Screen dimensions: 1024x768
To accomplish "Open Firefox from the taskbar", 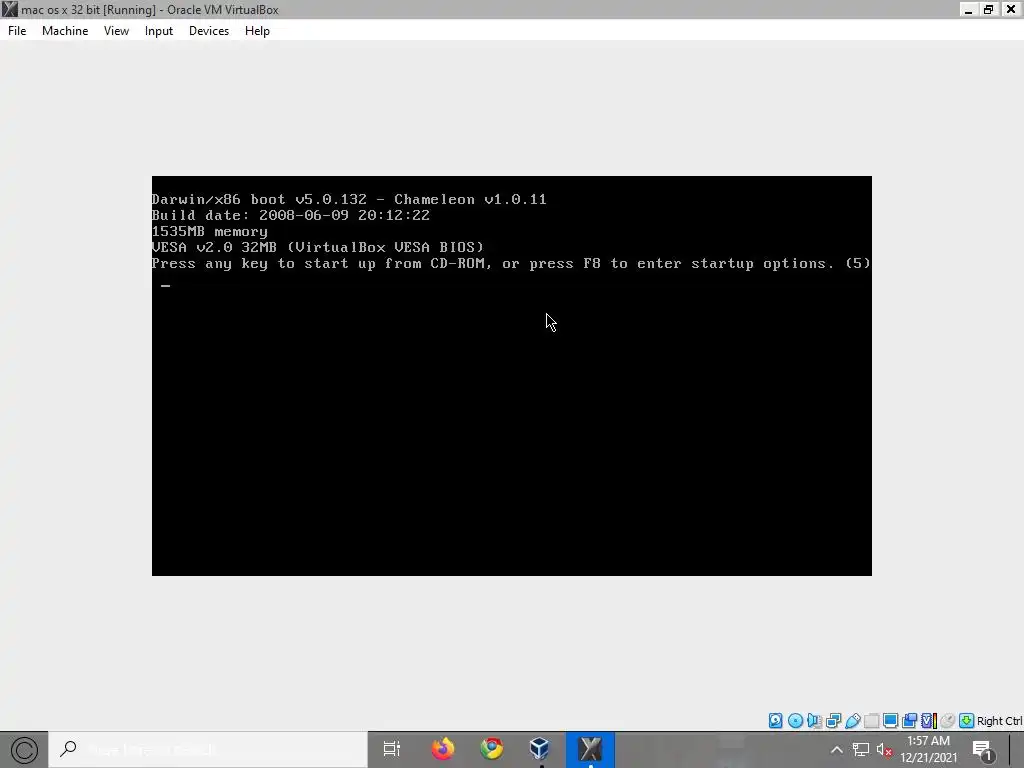I will (x=443, y=749).
